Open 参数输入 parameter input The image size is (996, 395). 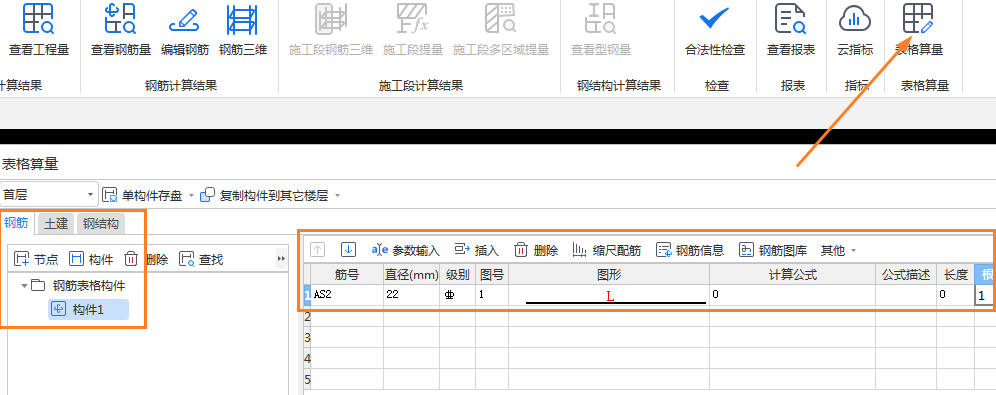(x=405, y=250)
